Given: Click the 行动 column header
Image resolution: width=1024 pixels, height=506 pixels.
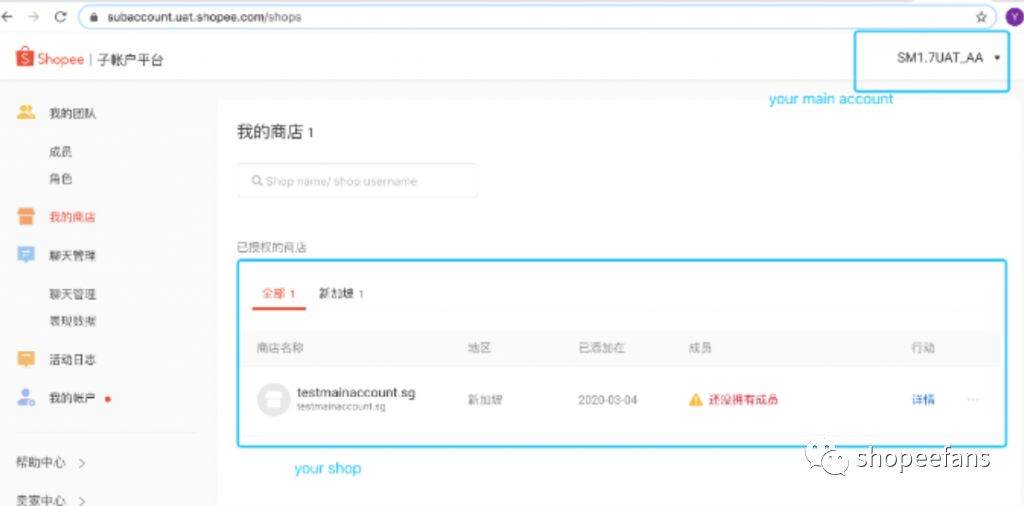Looking at the screenshot, I should pos(923,348).
